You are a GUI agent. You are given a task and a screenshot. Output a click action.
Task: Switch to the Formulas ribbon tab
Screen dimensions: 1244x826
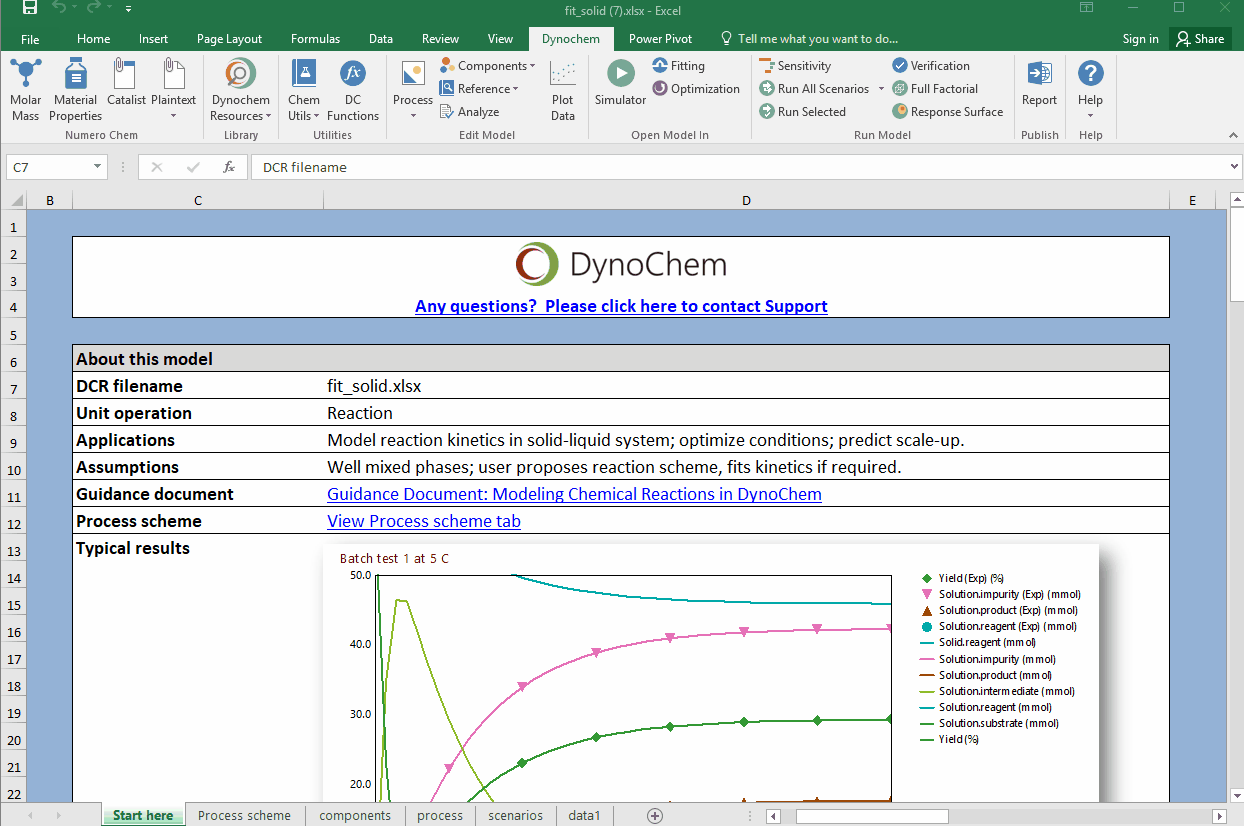tap(315, 39)
